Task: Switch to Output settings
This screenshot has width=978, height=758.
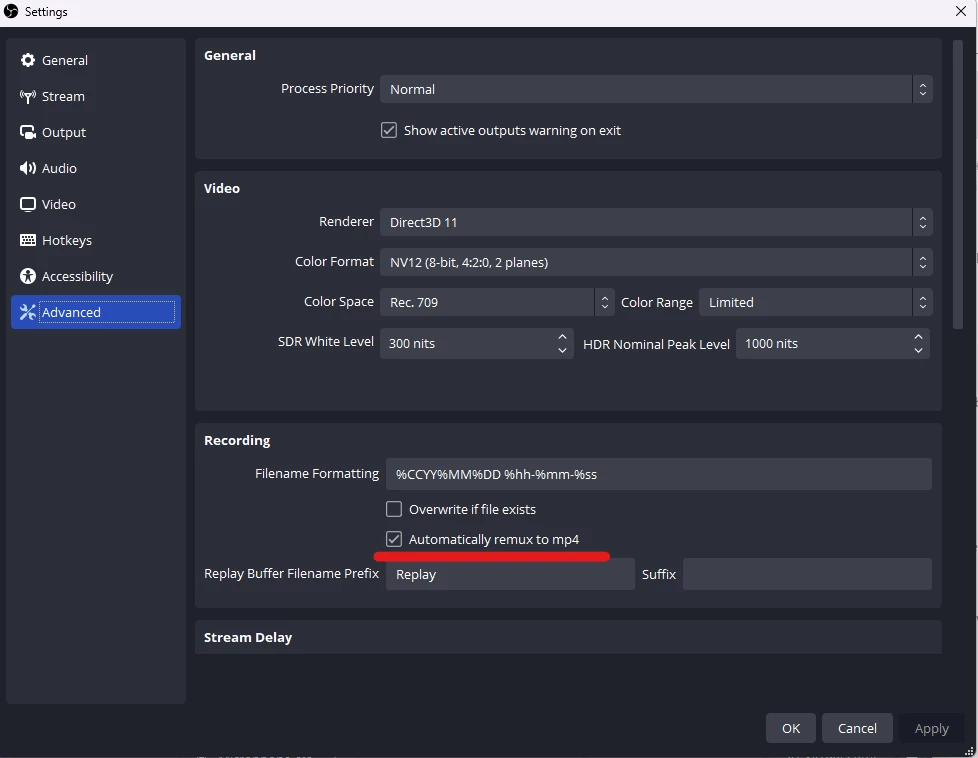Action: click(x=96, y=132)
